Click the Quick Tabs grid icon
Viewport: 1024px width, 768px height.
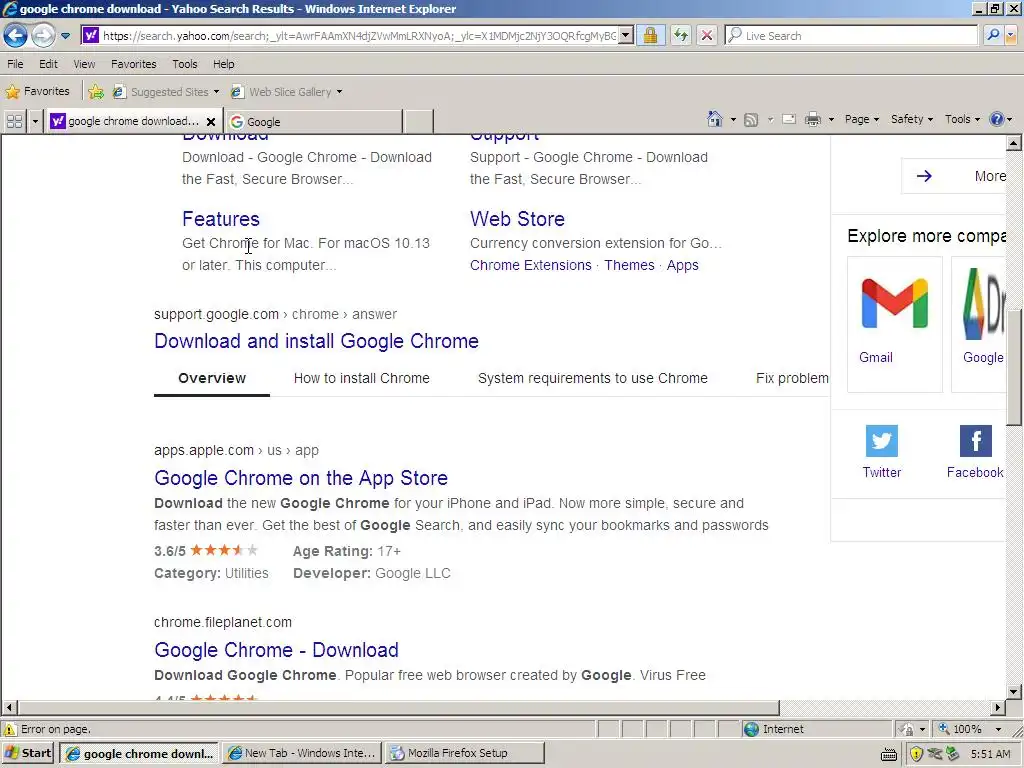14,121
